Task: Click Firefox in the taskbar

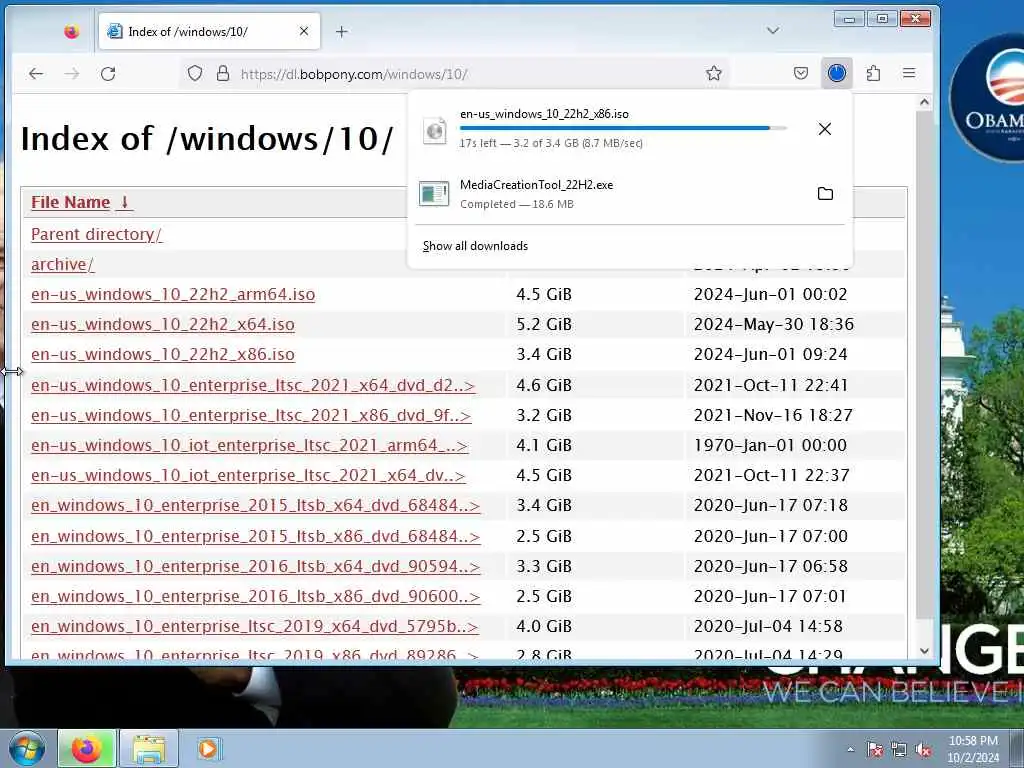Action: (x=88, y=748)
